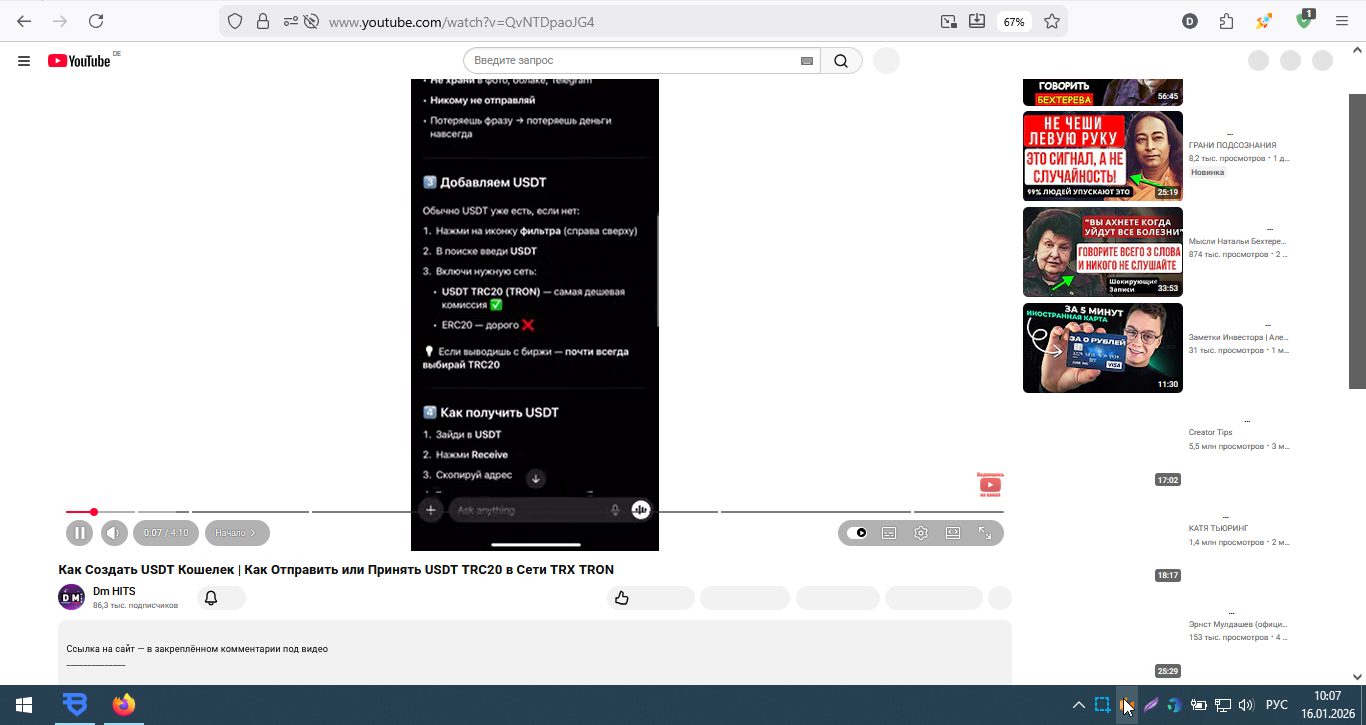This screenshot has width=1366, height=725.
Task: Open the 67% zoom level indicator
Action: (1014, 21)
